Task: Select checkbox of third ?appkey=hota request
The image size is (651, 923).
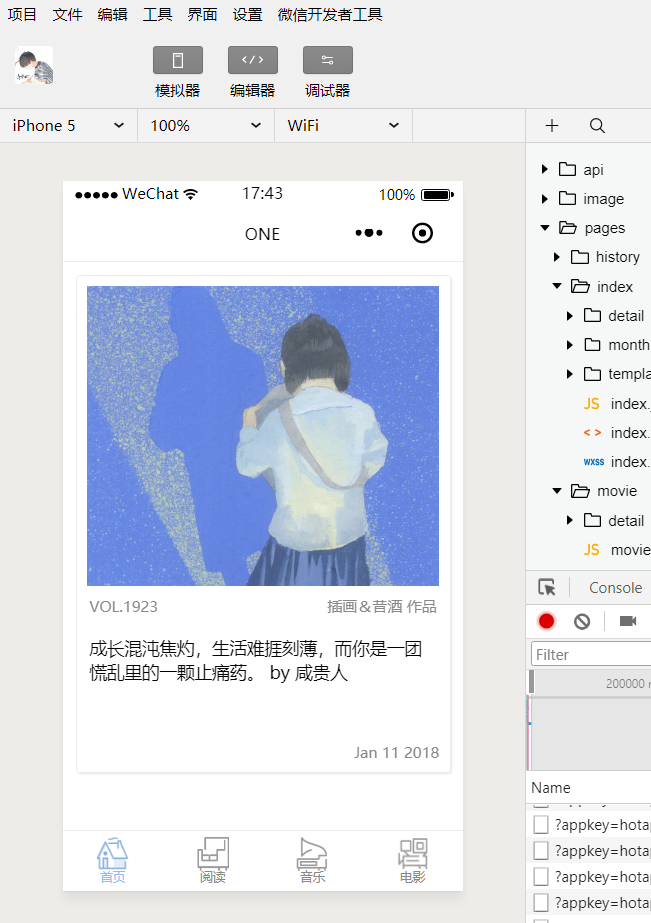Action: pyautogui.click(x=540, y=876)
